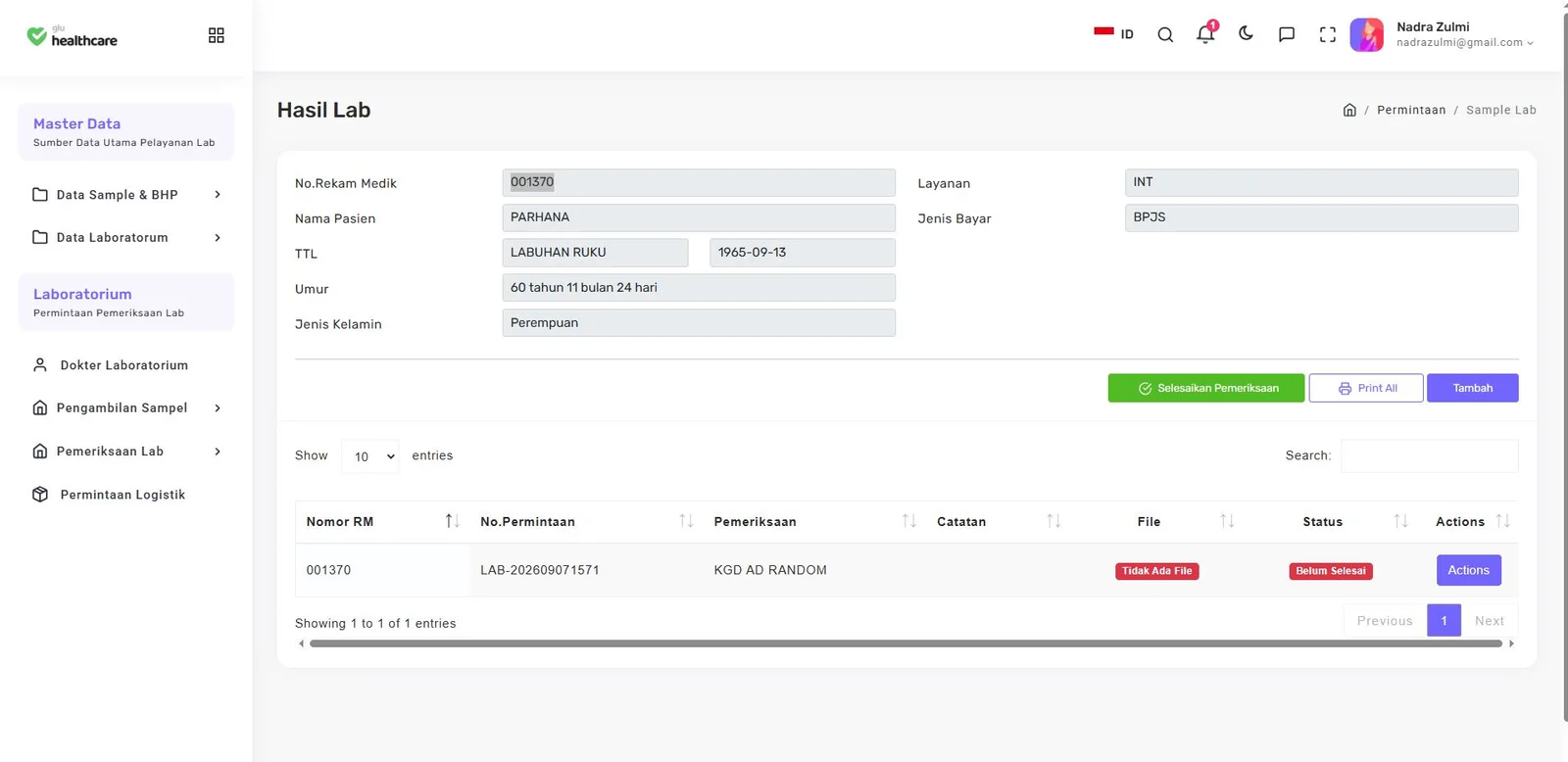Open the search magnifier icon
Screen dimensions: 1568x762
[1165, 35]
